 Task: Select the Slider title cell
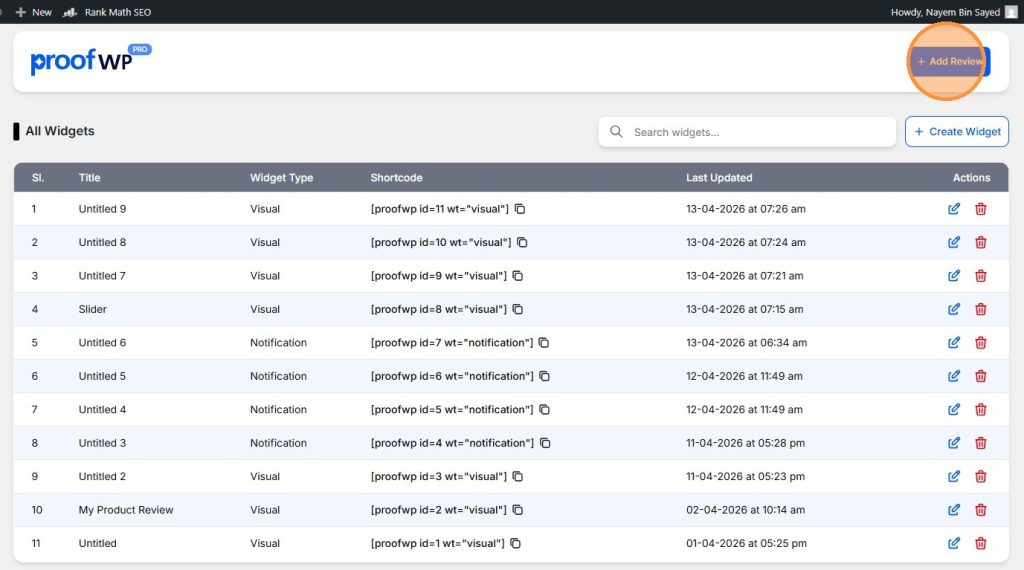(x=93, y=309)
